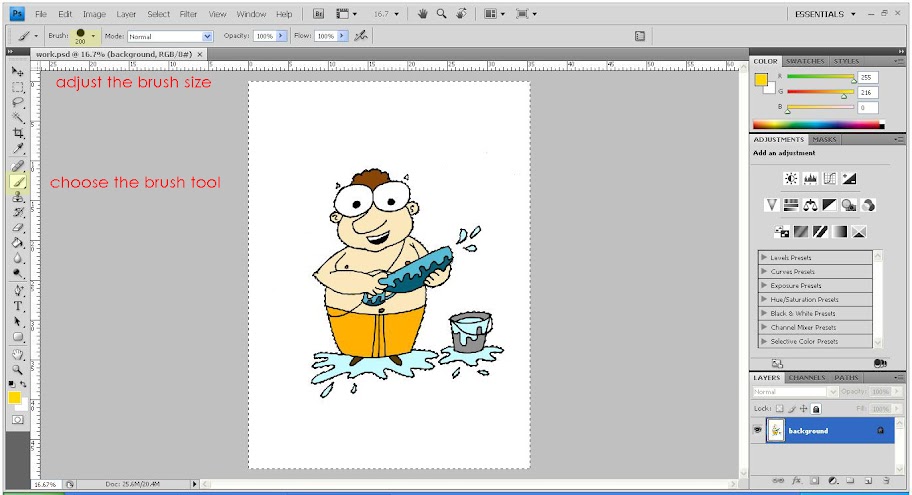Expand Curves Presets

point(764,271)
